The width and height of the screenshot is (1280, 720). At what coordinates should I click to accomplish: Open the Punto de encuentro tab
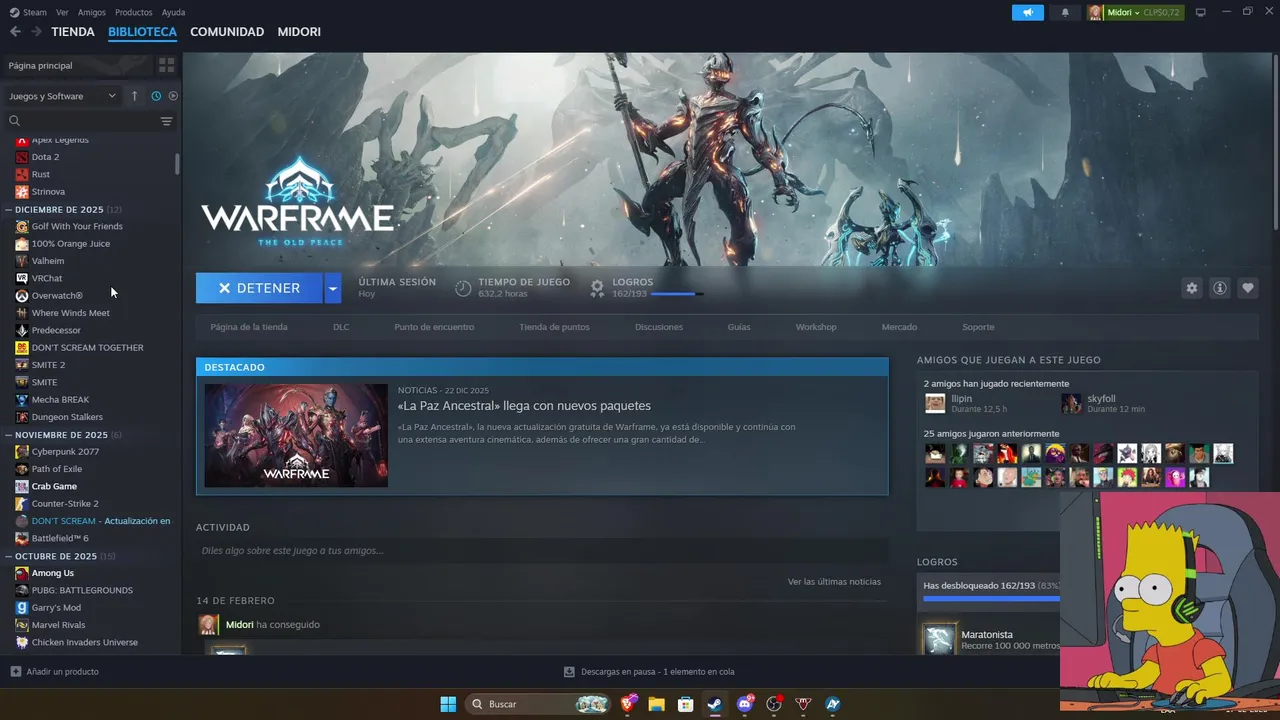click(434, 327)
